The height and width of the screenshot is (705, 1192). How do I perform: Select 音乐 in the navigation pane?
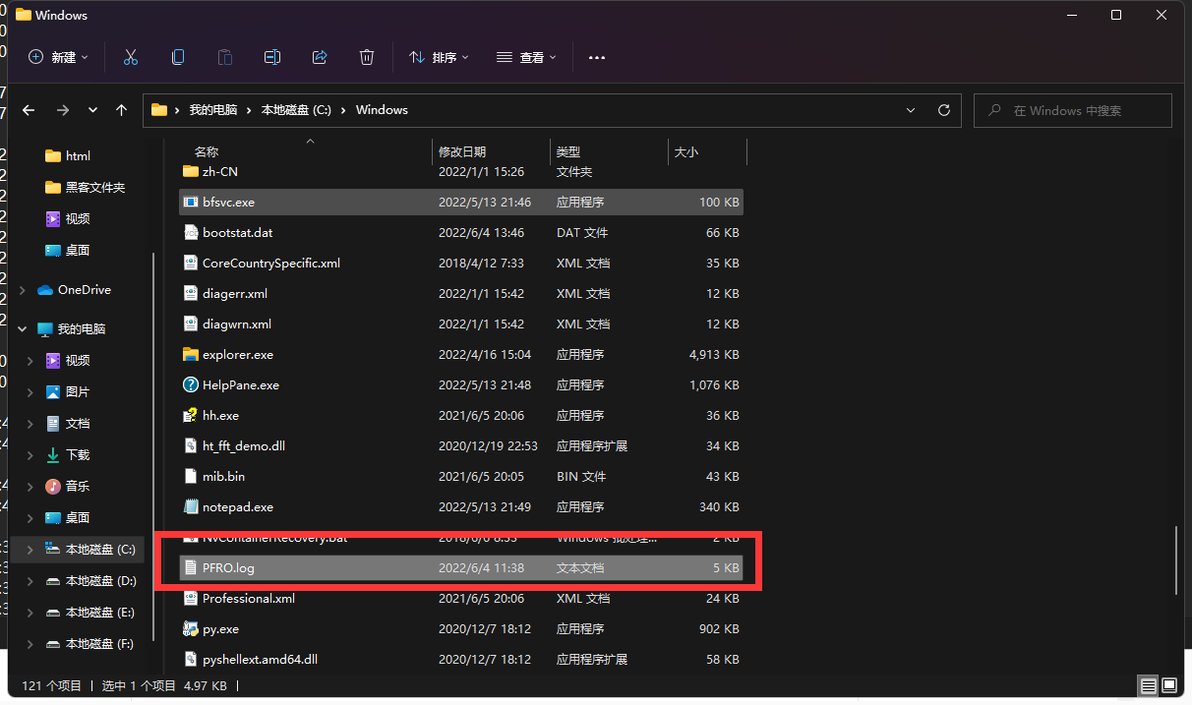tap(68, 486)
